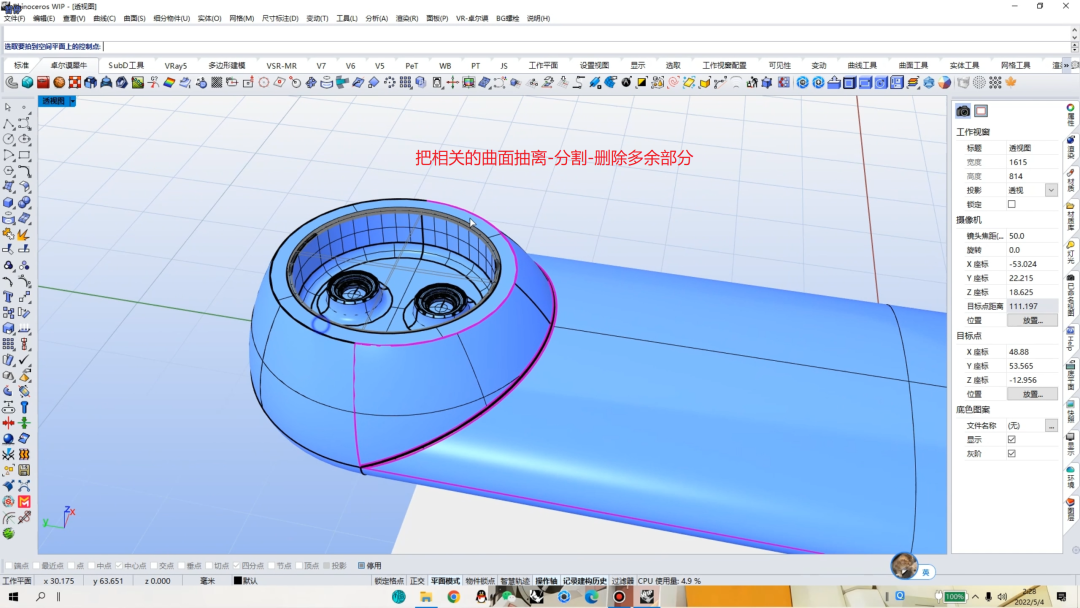Viewport: 1080px width, 608px height.
Task: Edit the camera X 座标 value -53.024
Action: [1032, 264]
